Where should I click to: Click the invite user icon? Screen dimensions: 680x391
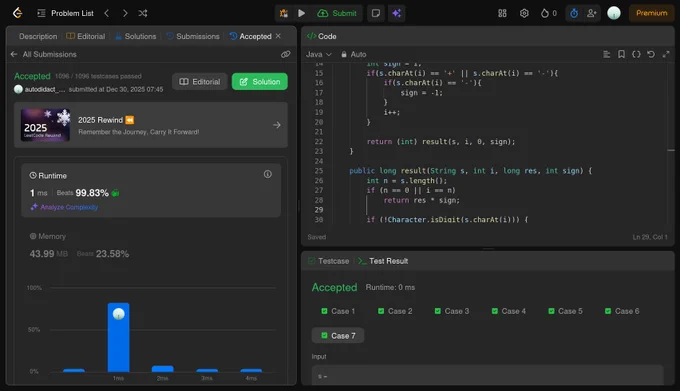click(592, 13)
